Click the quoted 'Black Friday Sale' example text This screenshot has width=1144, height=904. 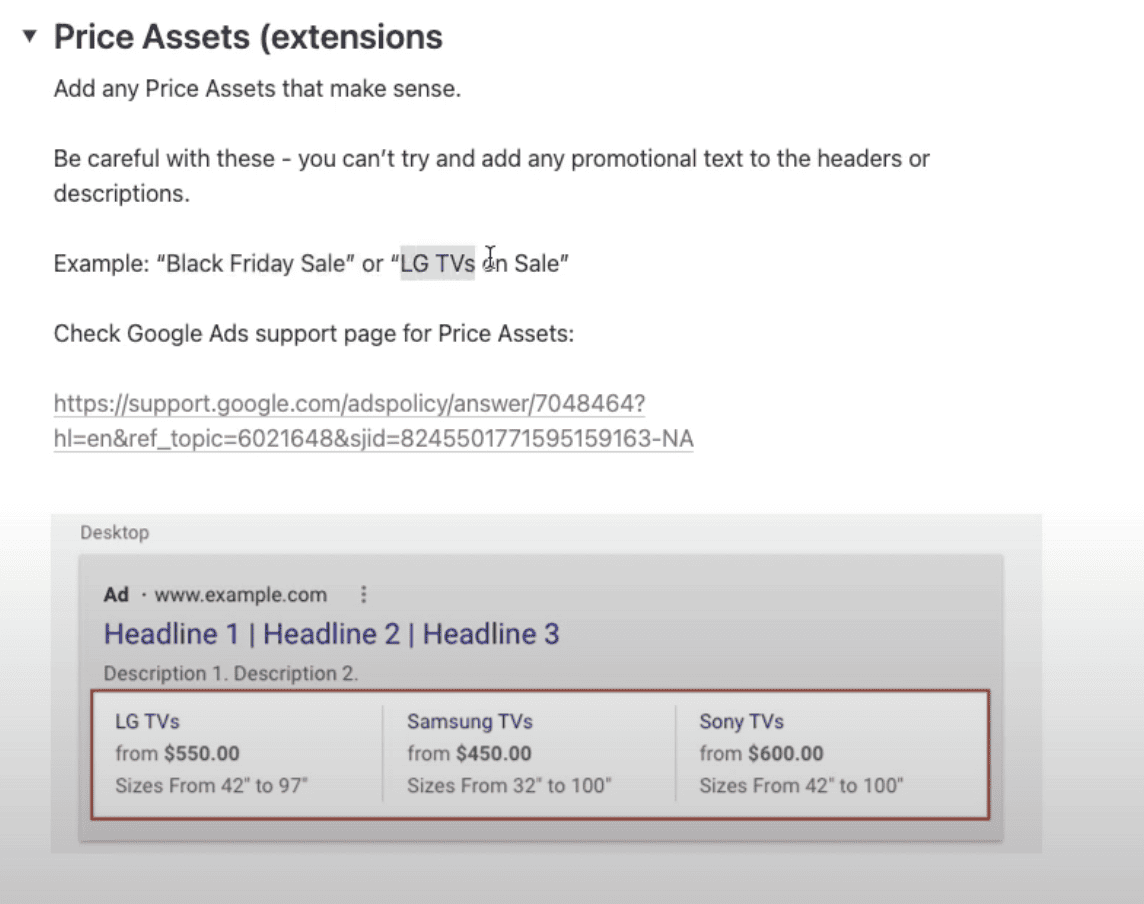pyautogui.click(x=255, y=263)
